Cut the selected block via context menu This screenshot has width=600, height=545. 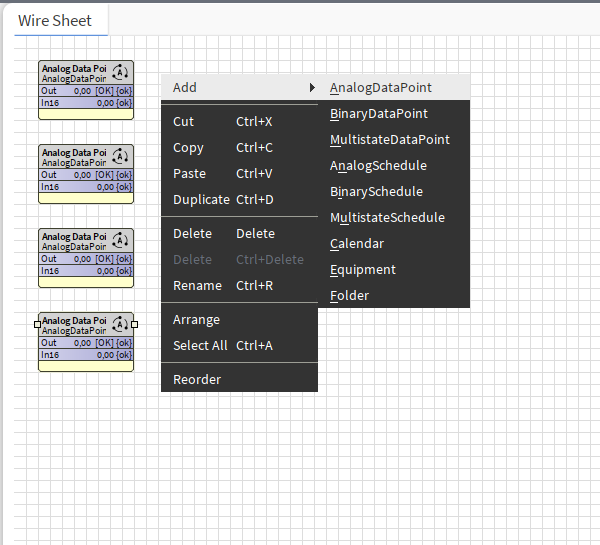184,122
